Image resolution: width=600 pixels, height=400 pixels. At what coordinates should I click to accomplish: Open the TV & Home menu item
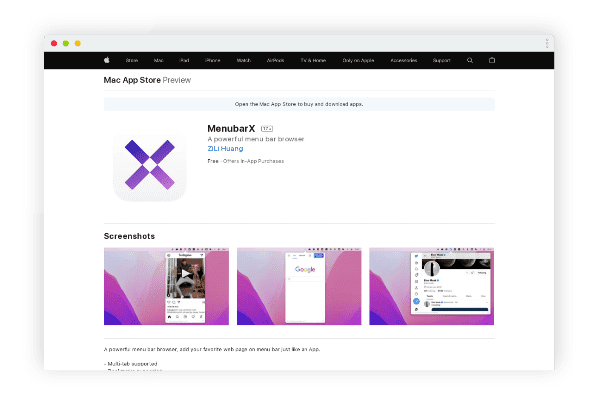click(x=313, y=60)
